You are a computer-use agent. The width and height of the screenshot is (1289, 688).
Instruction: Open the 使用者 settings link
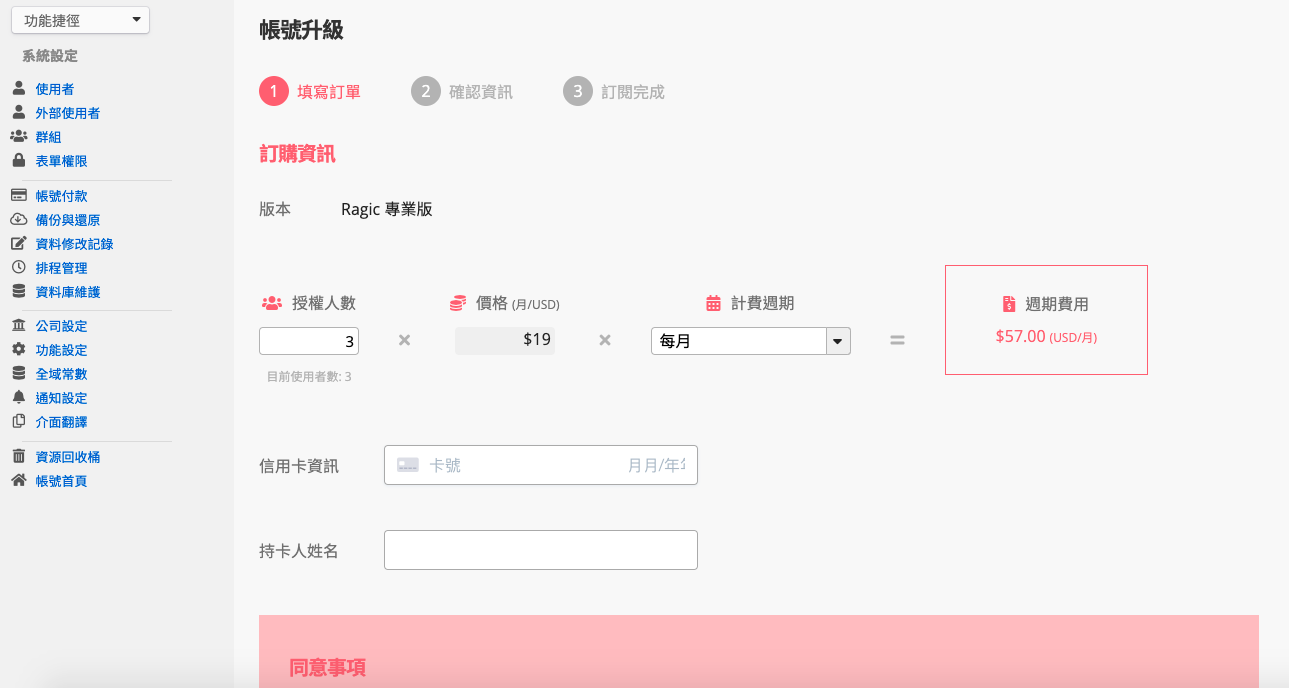pyautogui.click(x=54, y=89)
